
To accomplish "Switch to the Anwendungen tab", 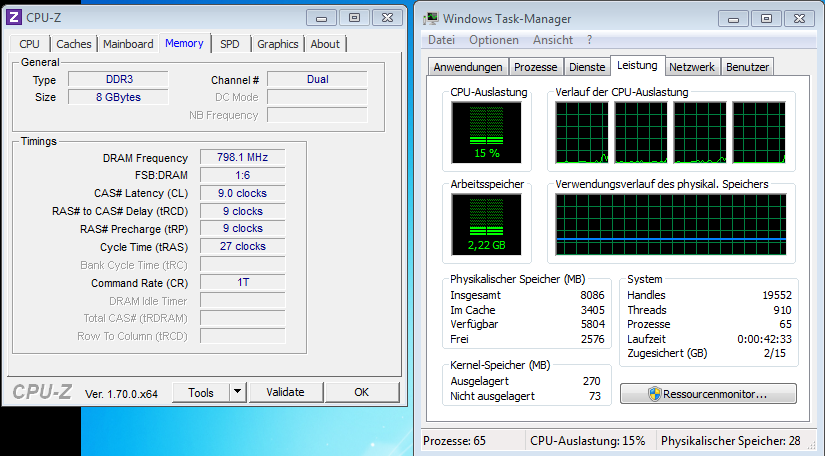I will 468,67.
